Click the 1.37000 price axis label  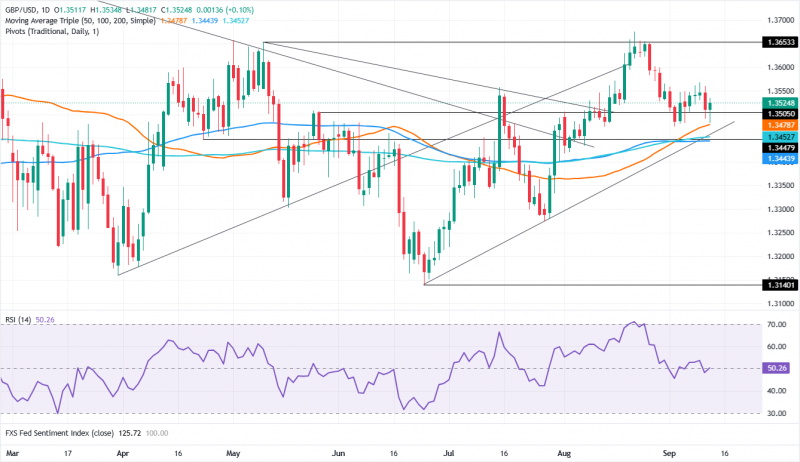781,20
